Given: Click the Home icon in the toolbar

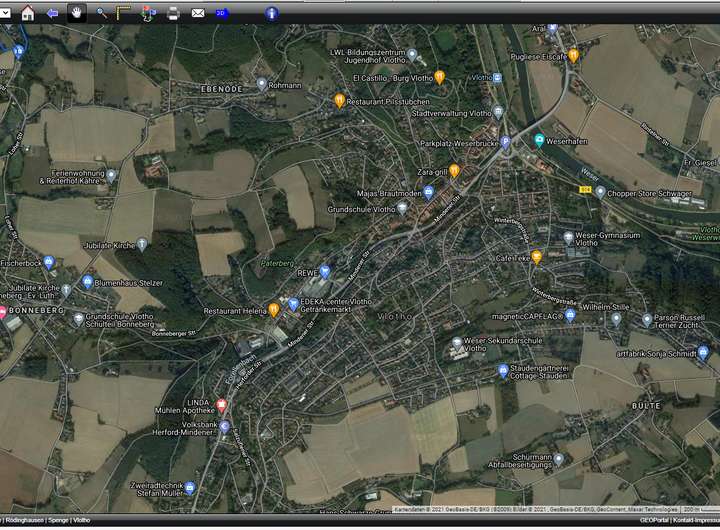Looking at the screenshot, I should click(27, 13).
